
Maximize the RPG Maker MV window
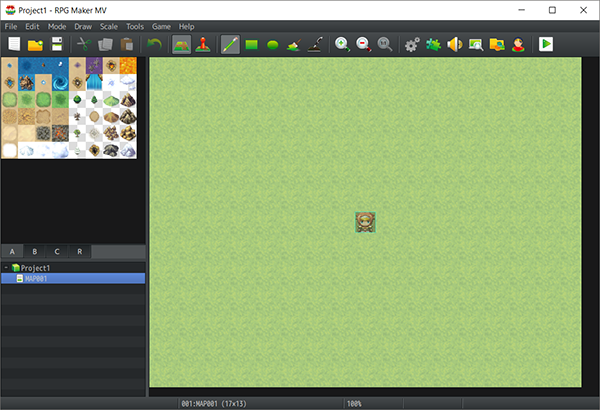pyautogui.click(x=552, y=10)
